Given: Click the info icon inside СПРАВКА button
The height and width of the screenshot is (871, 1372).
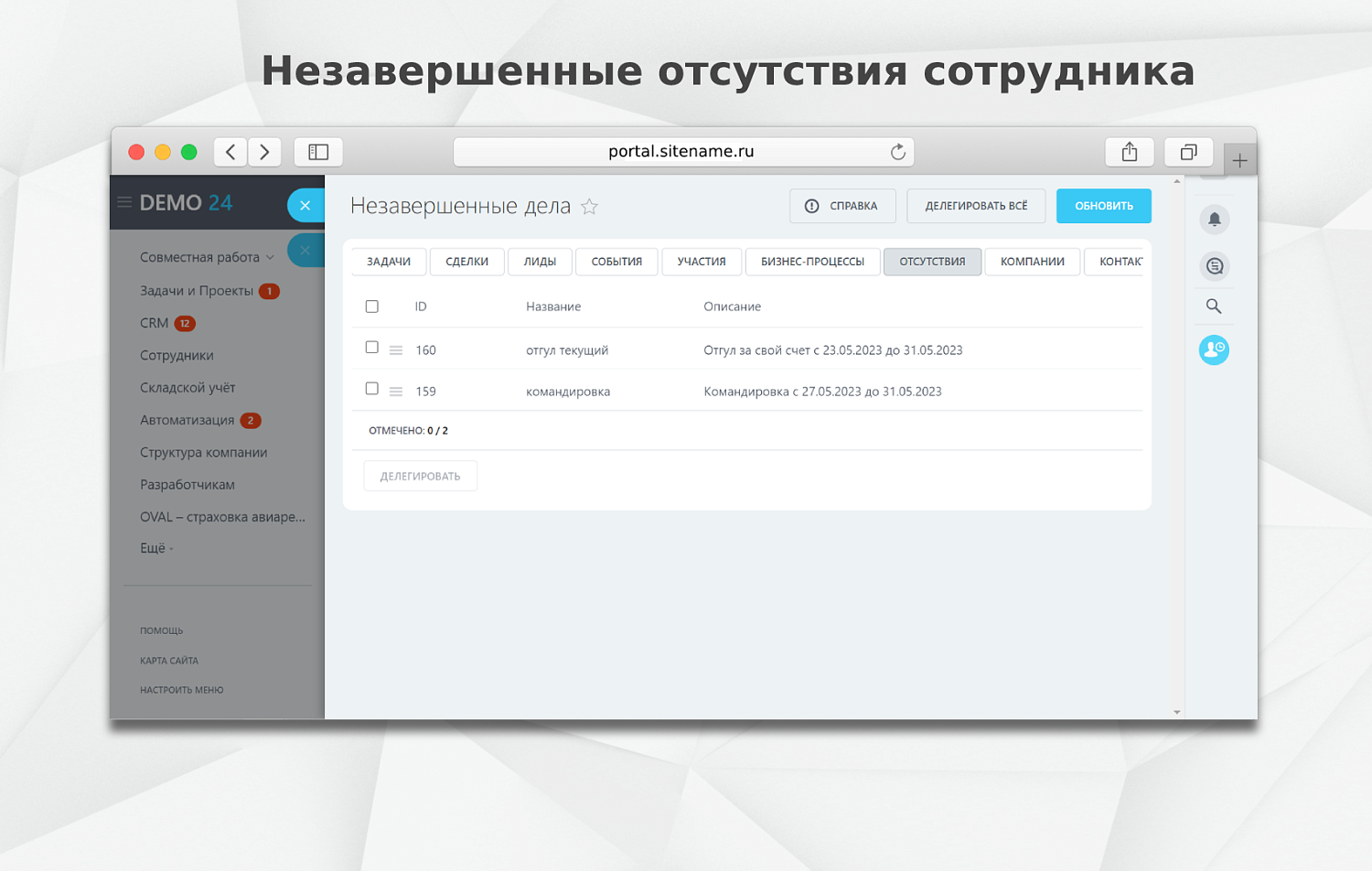Looking at the screenshot, I should tap(812, 206).
